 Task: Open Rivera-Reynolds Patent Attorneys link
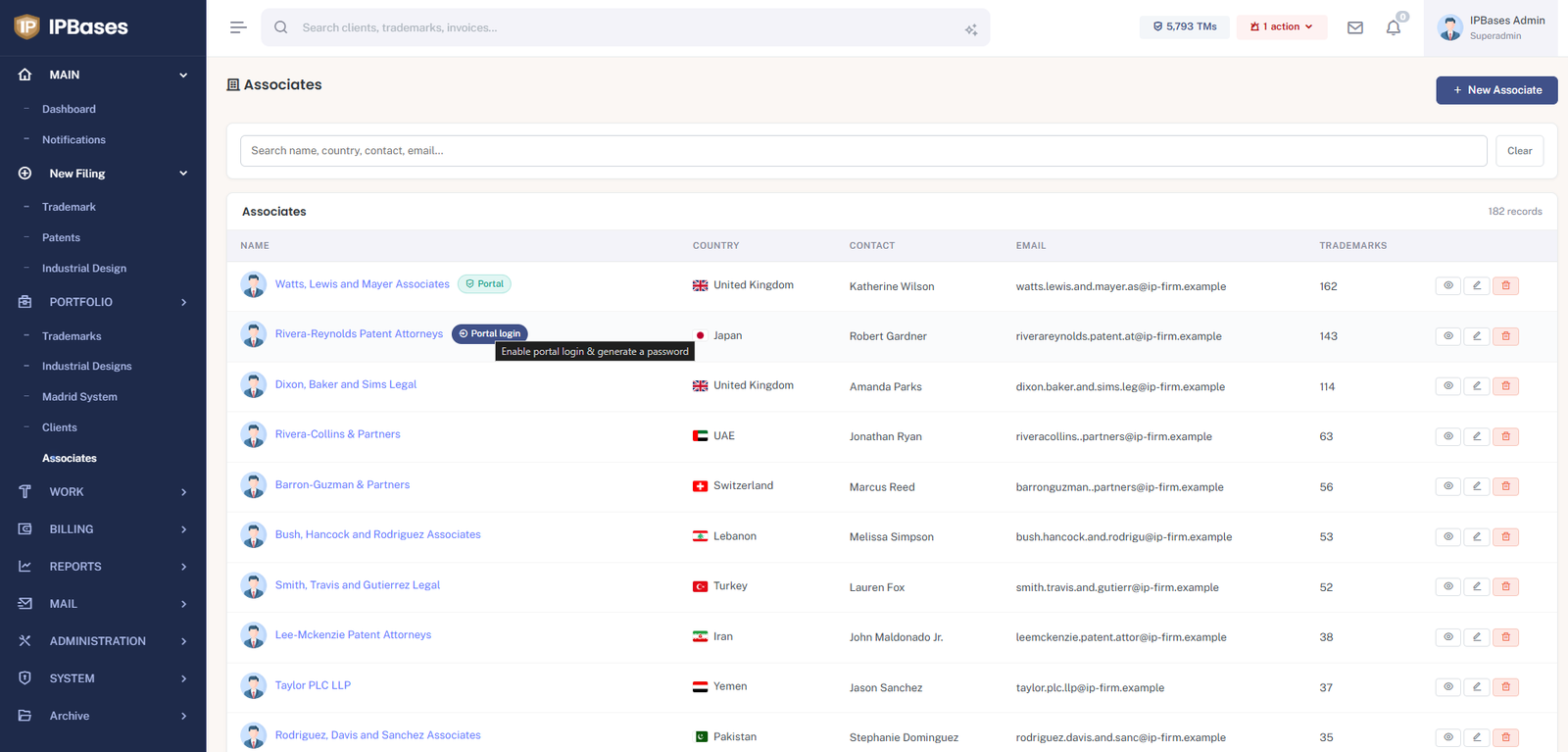click(x=359, y=334)
